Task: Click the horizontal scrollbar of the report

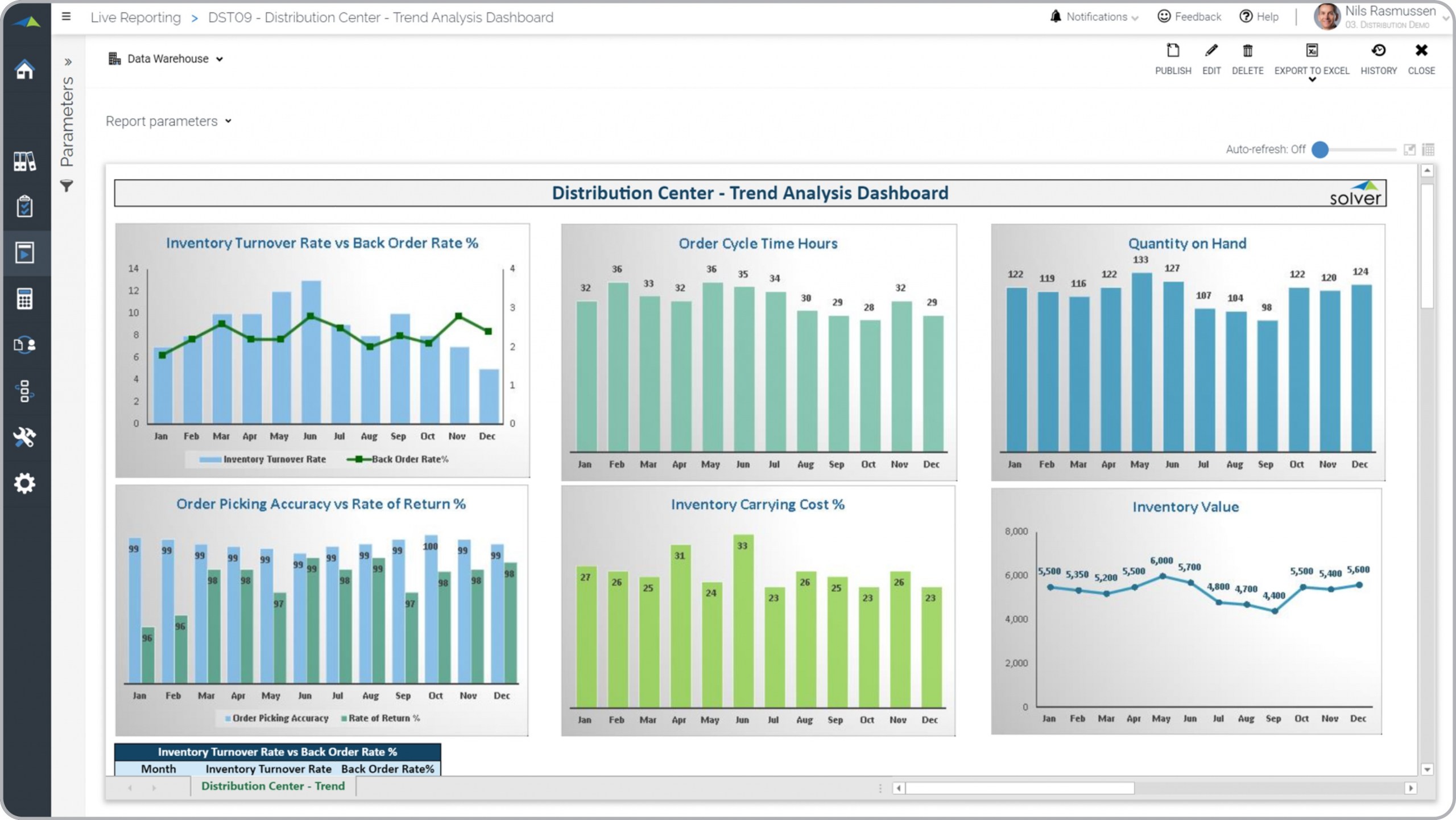Action: [x=1019, y=788]
